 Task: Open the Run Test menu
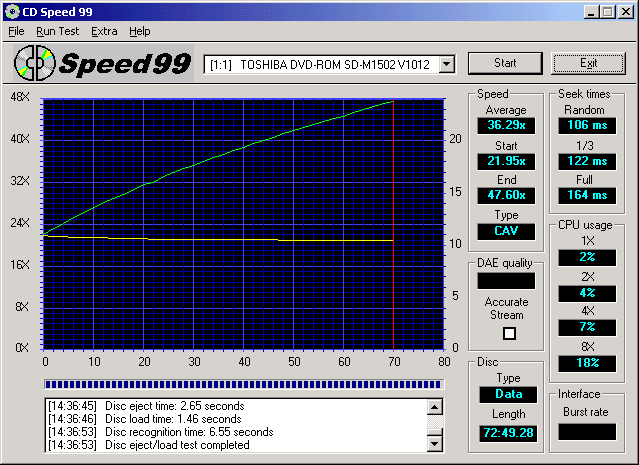pyautogui.click(x=57, y=31)
